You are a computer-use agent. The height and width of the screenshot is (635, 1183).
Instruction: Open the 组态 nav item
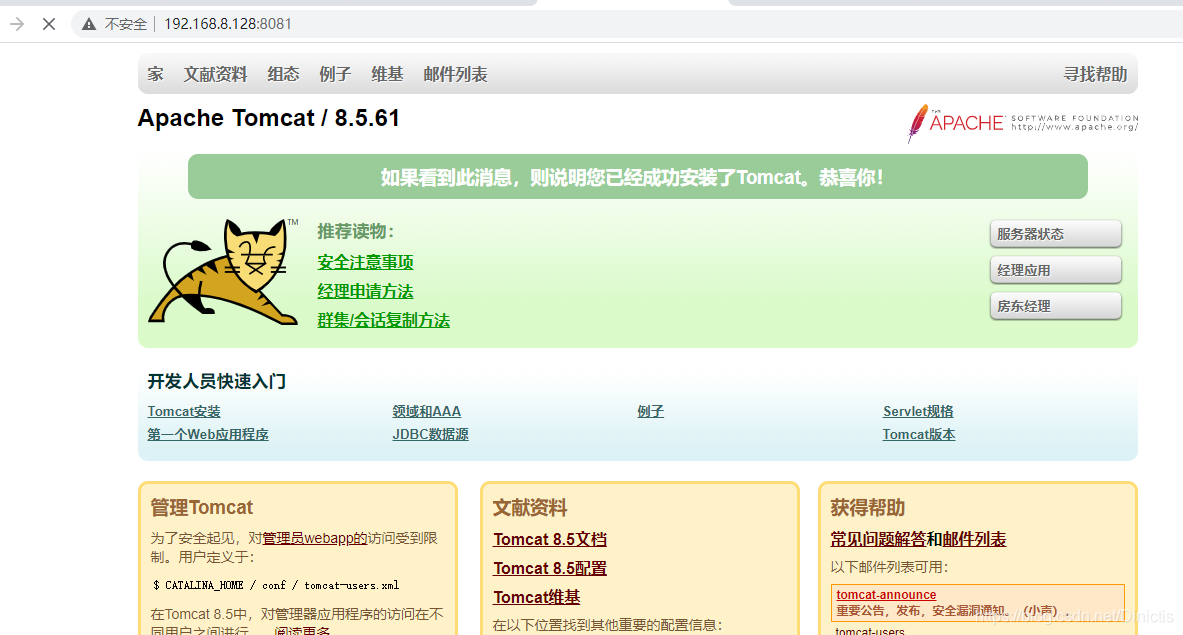(x=283, y=74)
